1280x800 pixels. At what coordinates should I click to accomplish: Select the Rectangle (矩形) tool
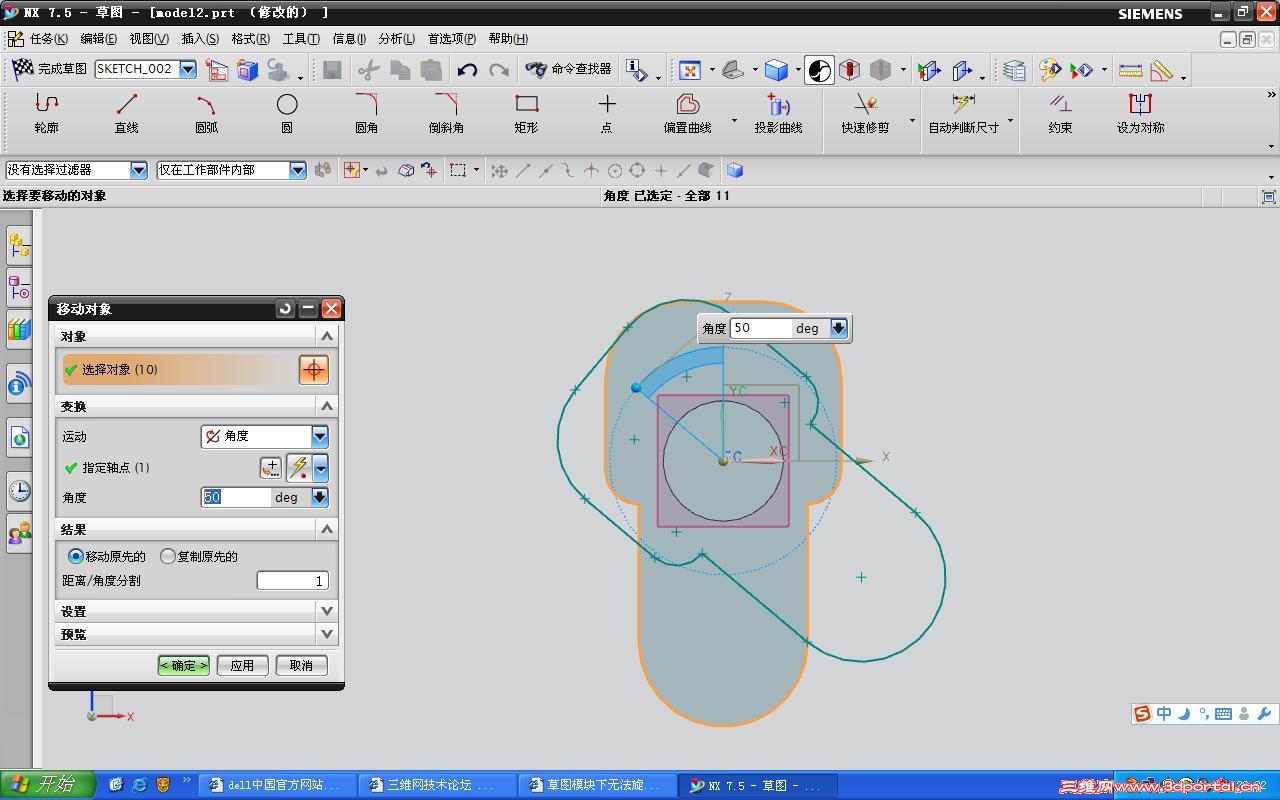526,113
